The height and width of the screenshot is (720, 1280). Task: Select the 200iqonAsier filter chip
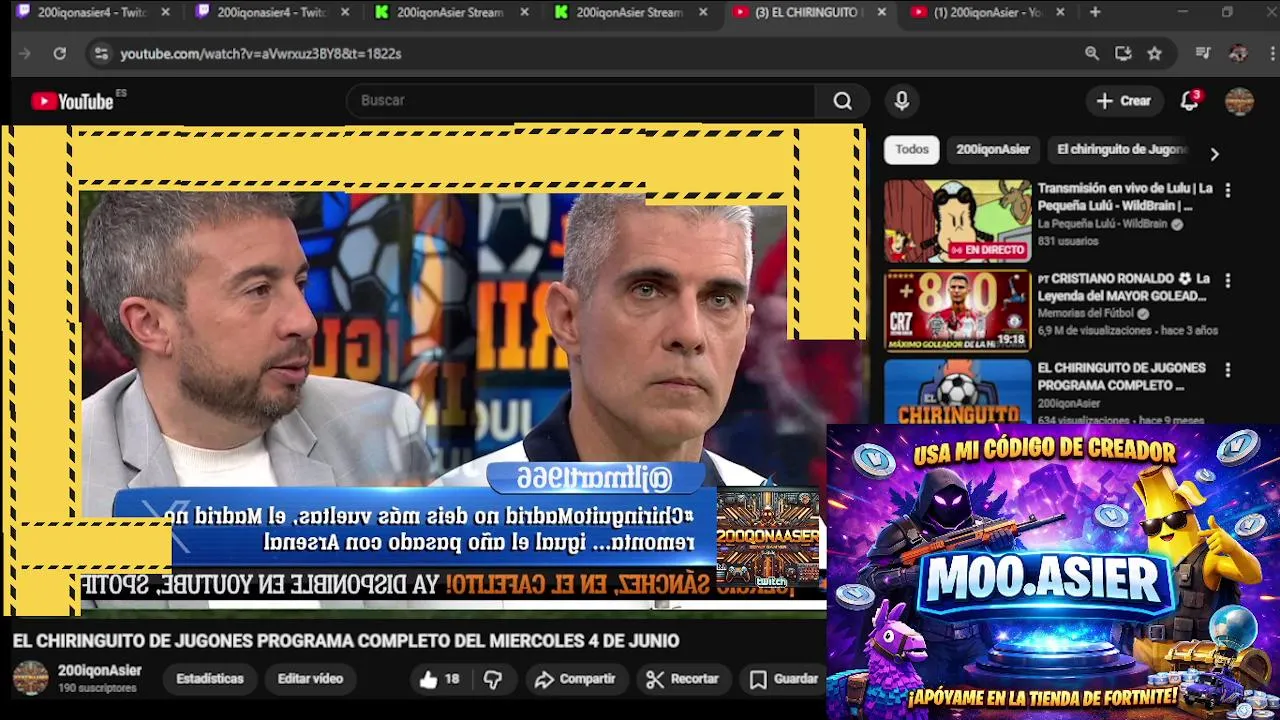coord(993,149)
